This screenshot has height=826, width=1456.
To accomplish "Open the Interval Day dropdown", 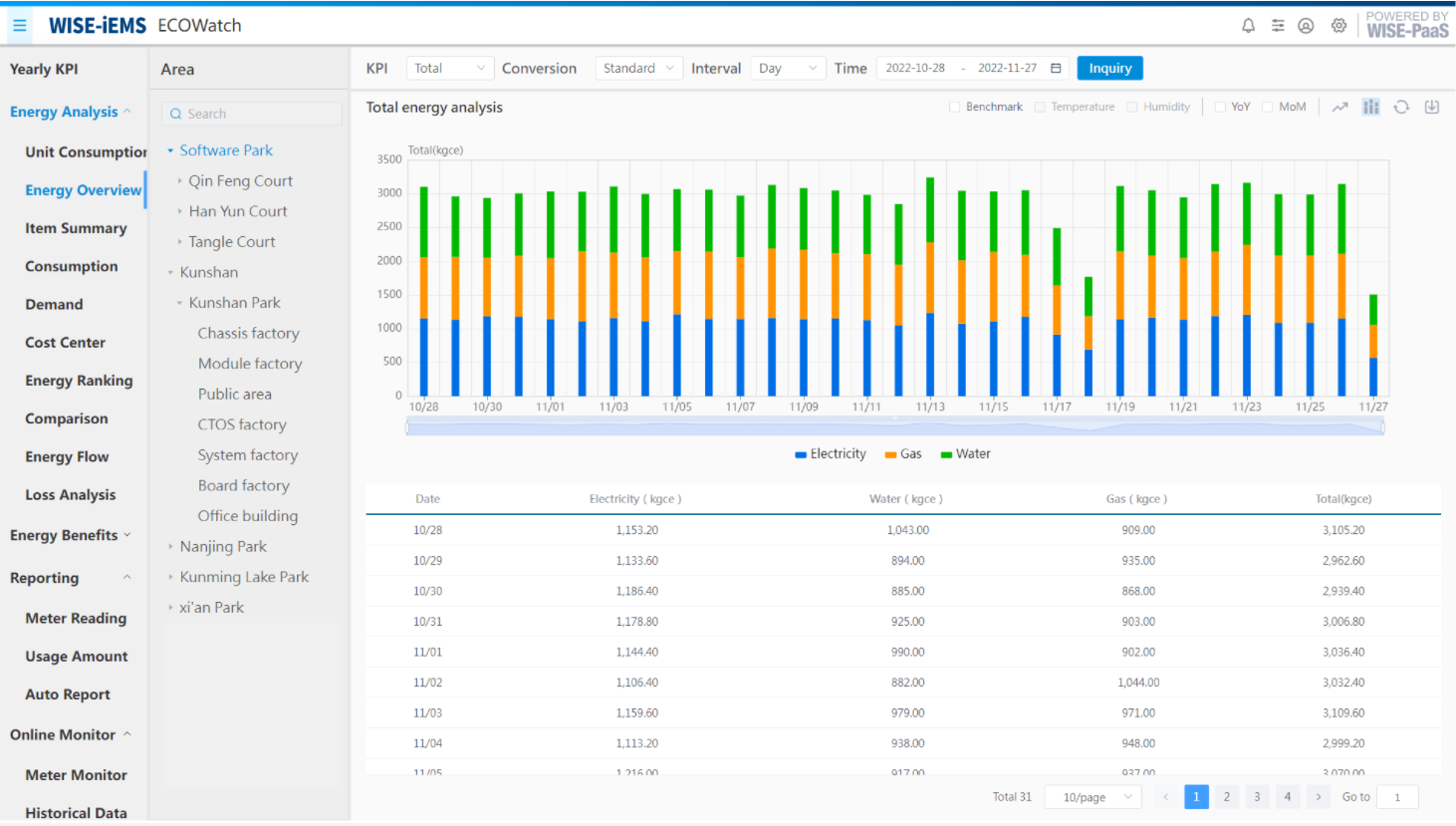I will click(788, 68).
